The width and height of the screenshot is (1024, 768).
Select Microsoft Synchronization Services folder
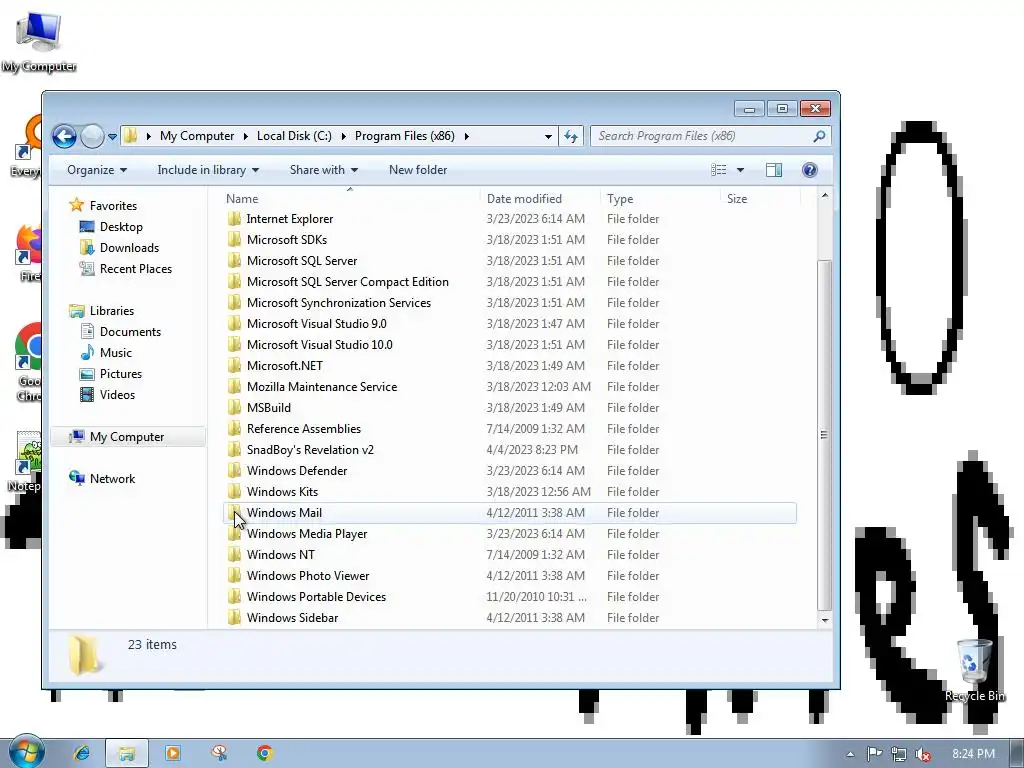[x=339, y=302]
